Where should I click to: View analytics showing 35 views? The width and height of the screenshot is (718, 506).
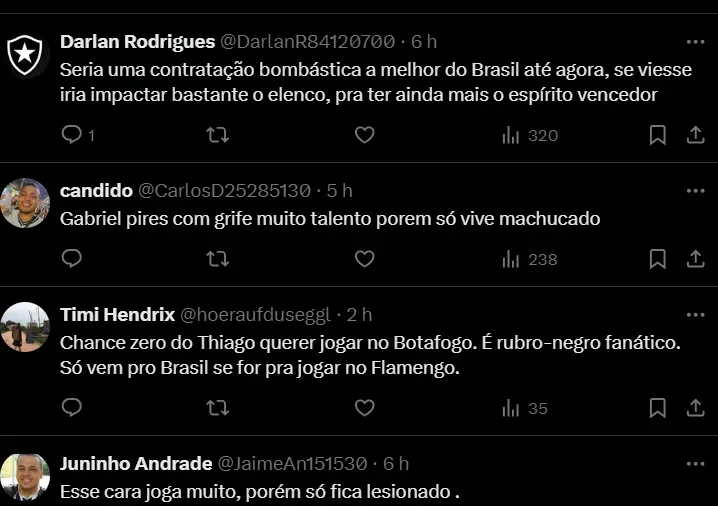[526, 408]
